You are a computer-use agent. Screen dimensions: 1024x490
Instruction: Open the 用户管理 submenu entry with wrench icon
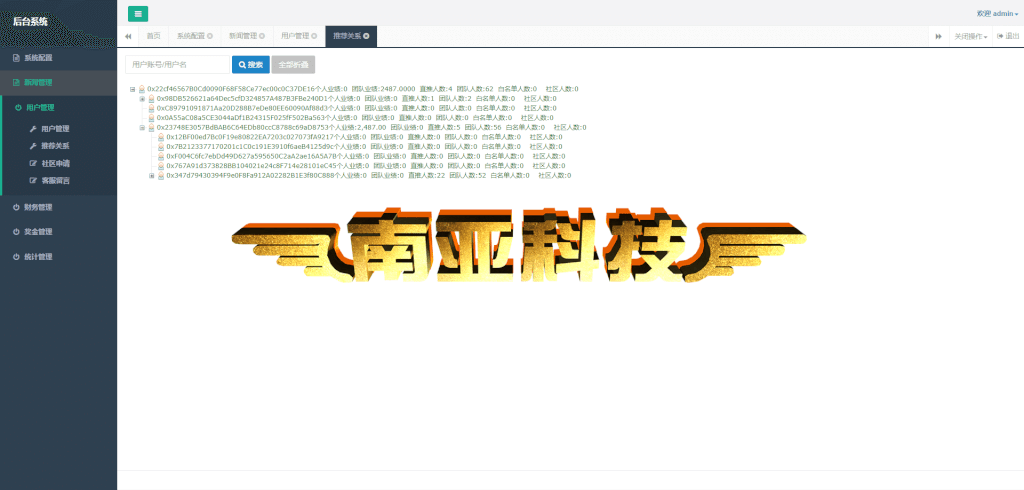tap(59, 129)
